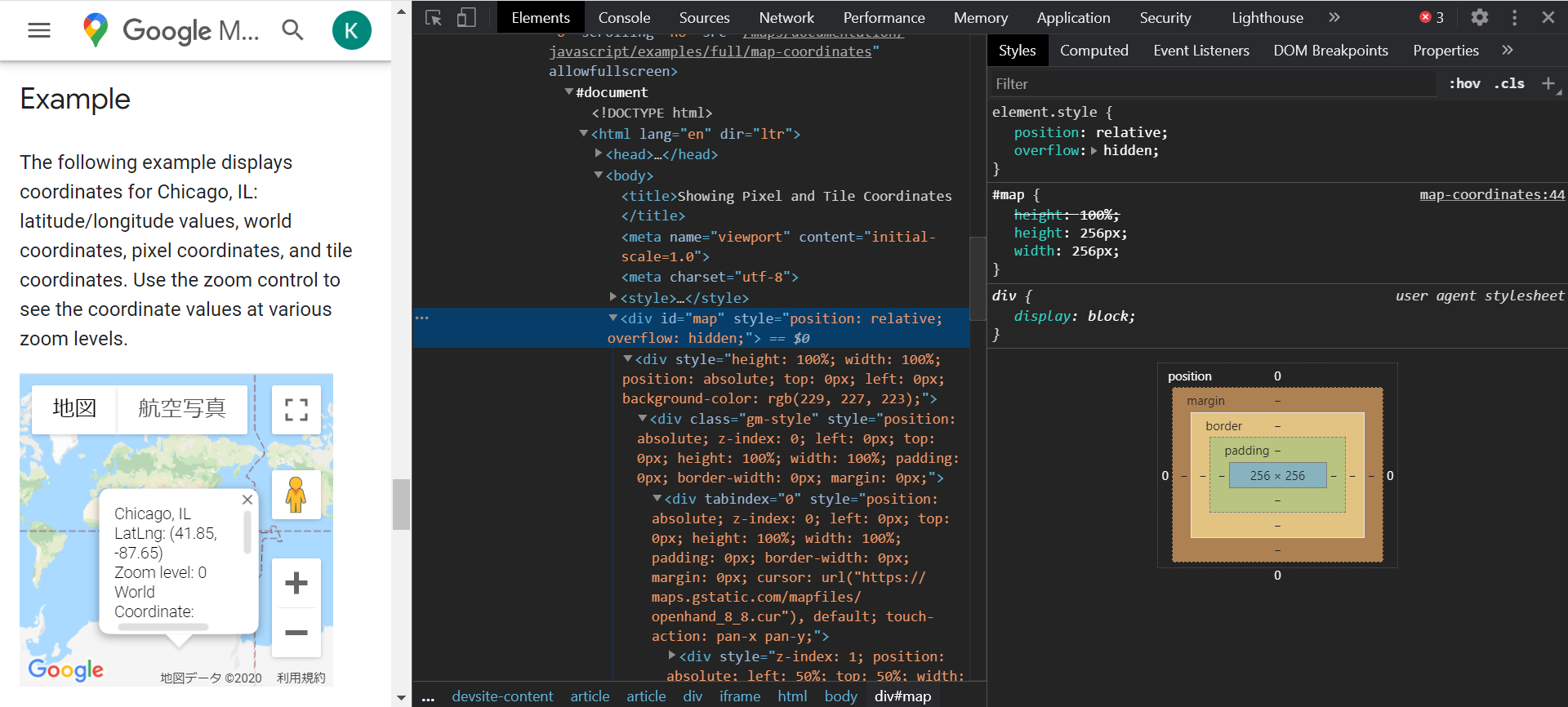1568x707 pixels.
Task: Open DevTools settings gear
Action: click(1480, 17)
